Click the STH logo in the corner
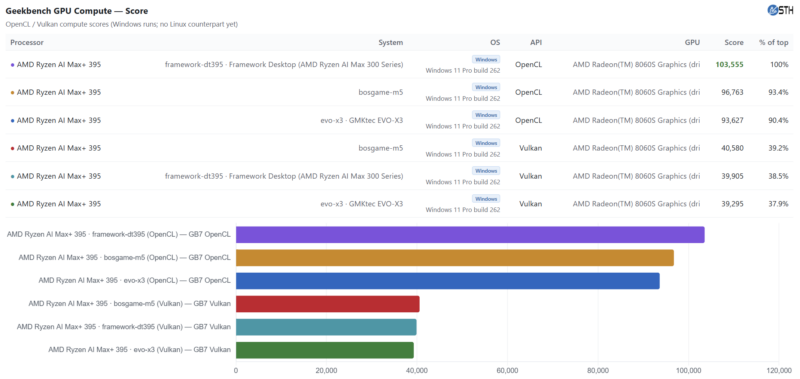This screenshot has height=379, width=800. [780, 10]
